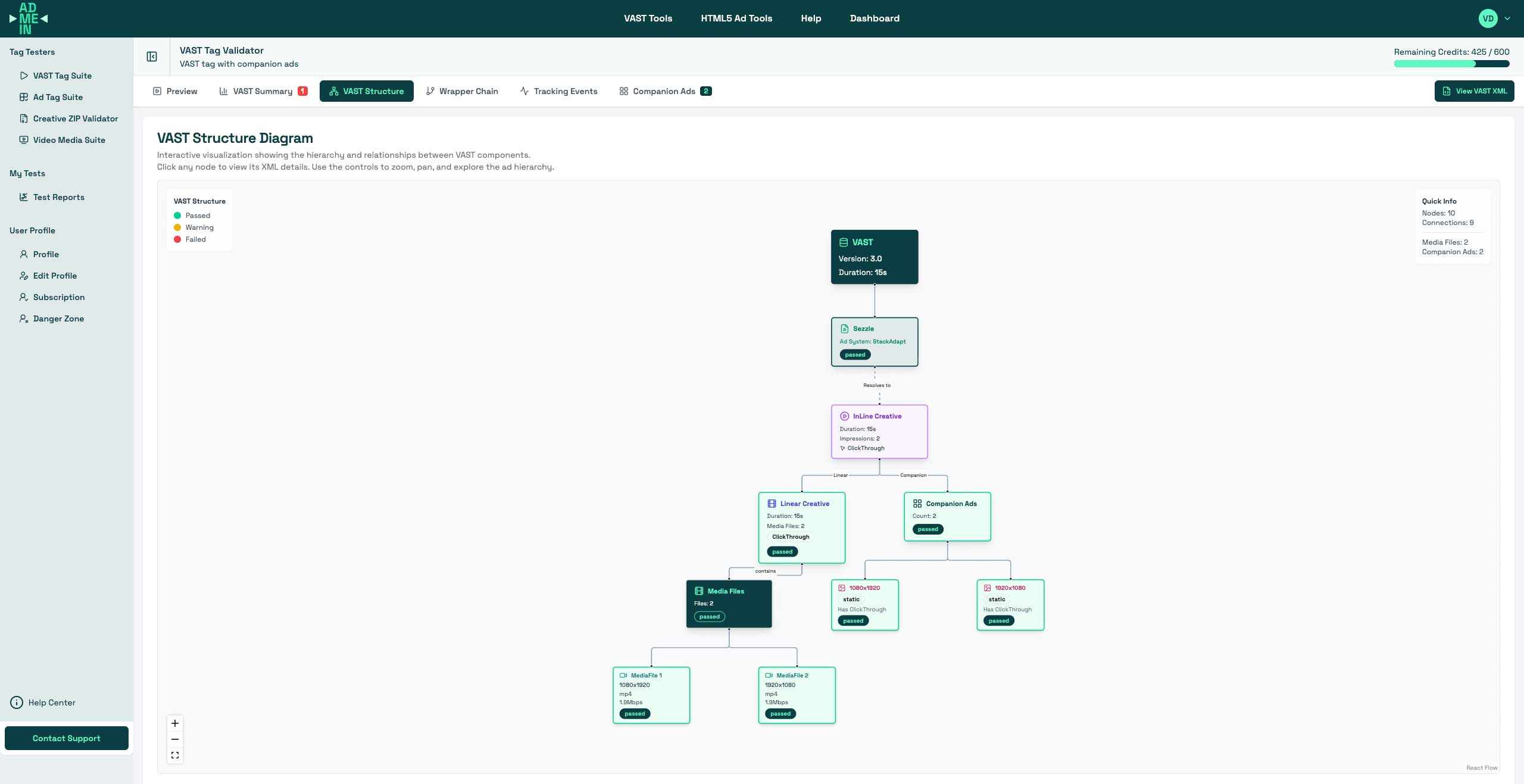
Task: Select the InLine Creative node
Action: tap(879, 432)
